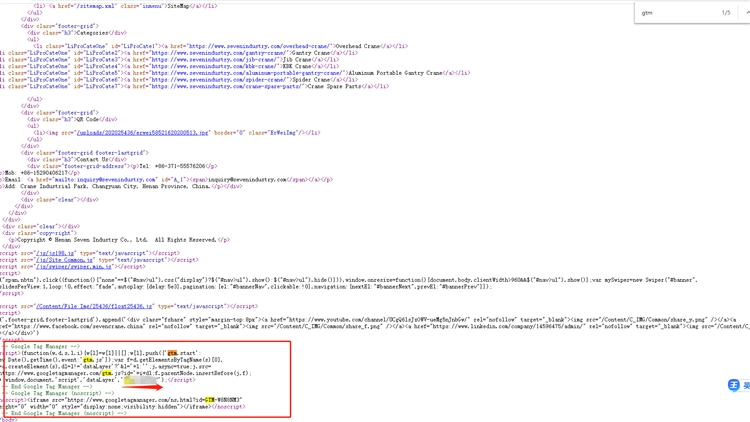
Task: Click the red arrow annotation
Action: click(x=143, y=387)
